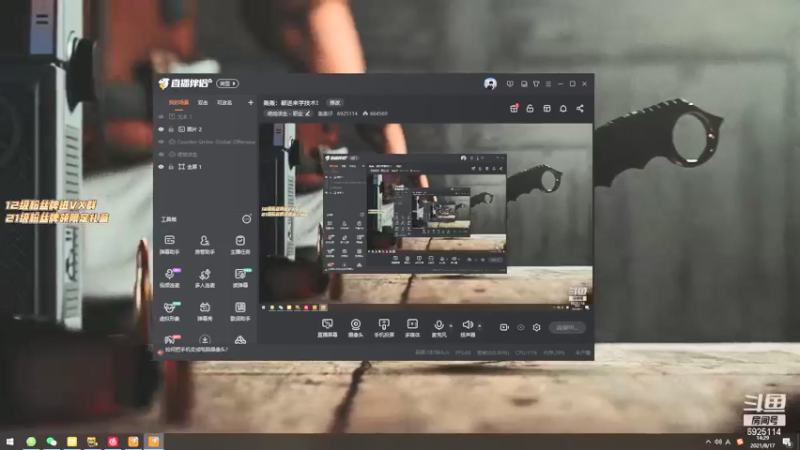Switch to the 我的场景 scene tab
The height and width of the screenshot is (450, 800).
179,103
